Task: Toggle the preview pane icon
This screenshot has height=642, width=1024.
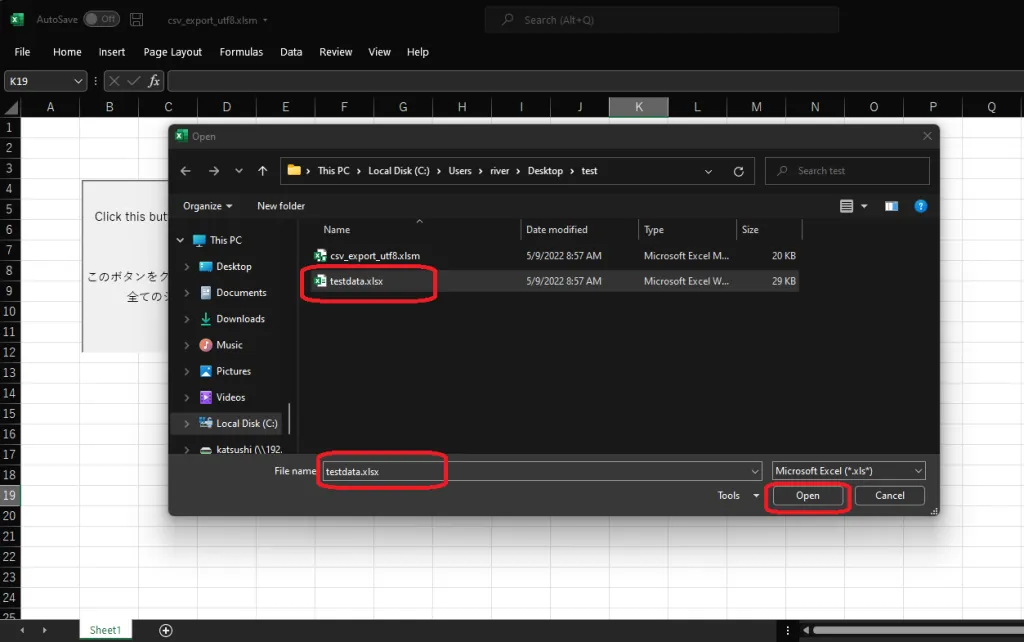Action: (891, 206)
